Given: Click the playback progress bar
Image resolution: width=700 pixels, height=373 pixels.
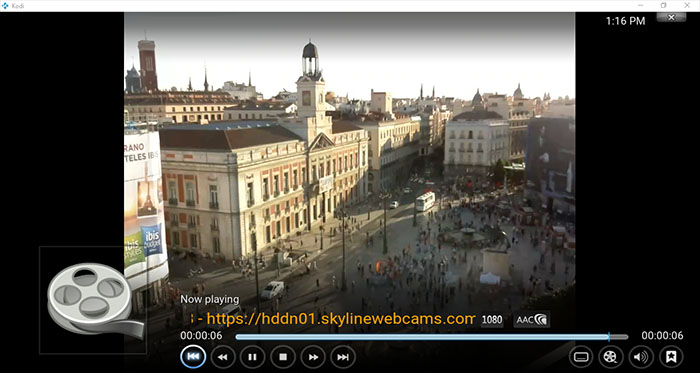Looking at the screenshot, I should pyautogui.click(x=431, y=337).
